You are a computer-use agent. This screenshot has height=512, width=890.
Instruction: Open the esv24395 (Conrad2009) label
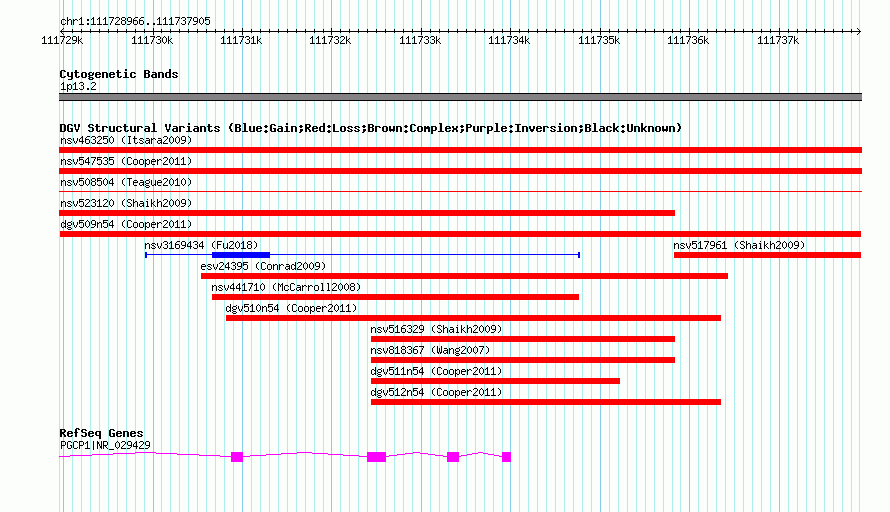[263, 266]
